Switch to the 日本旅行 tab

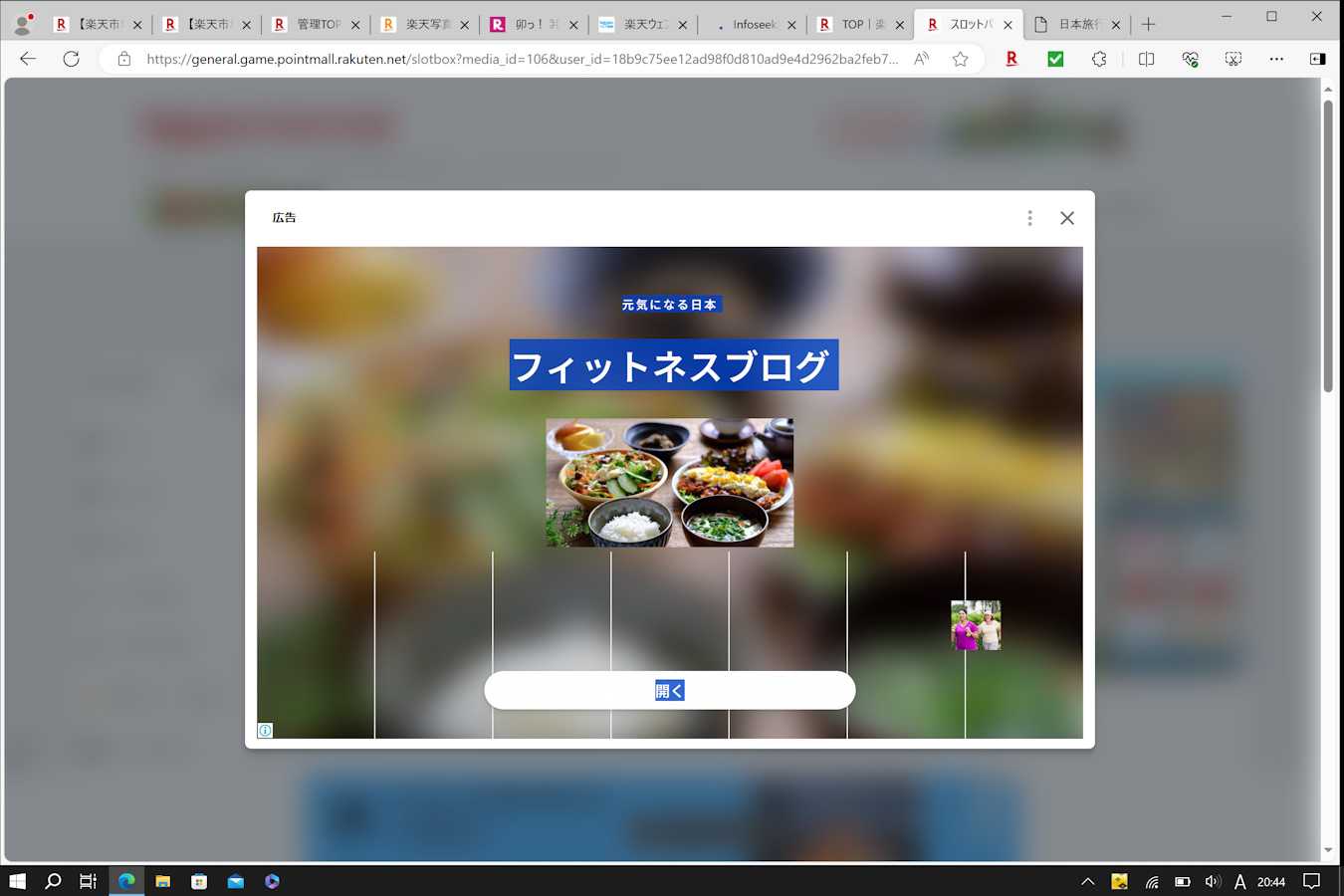(x=1079, y=24)
